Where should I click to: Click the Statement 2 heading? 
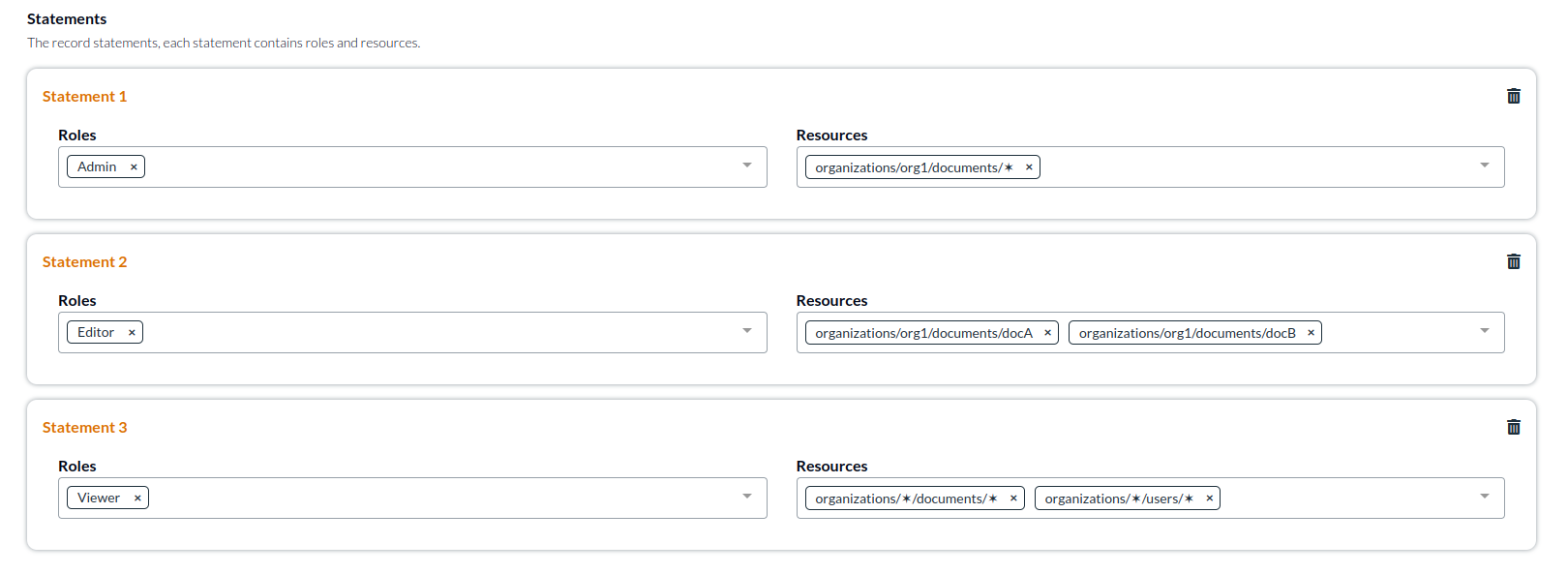tap(85, 261)
